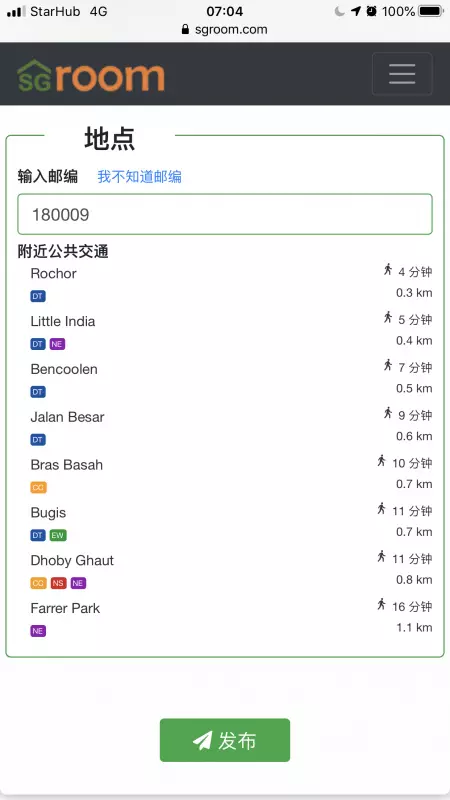Focus the postal code field showing 180009
Screen dimensions: 450x800
(225, 214)
